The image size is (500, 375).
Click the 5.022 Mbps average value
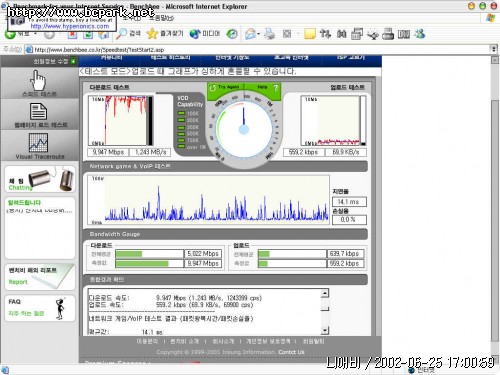coord(203,254)
